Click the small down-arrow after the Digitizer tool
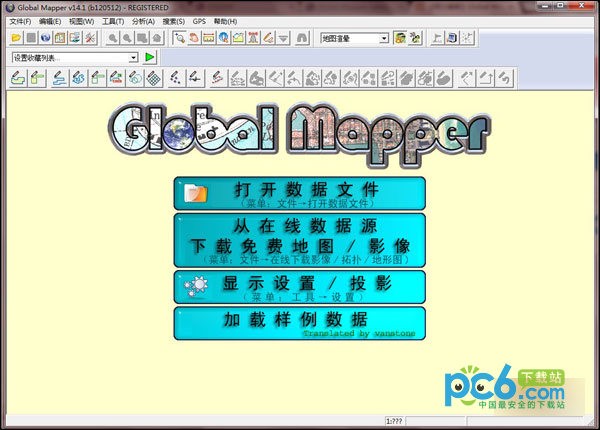This screenshot has height=430, width=600. click(283, 38)
